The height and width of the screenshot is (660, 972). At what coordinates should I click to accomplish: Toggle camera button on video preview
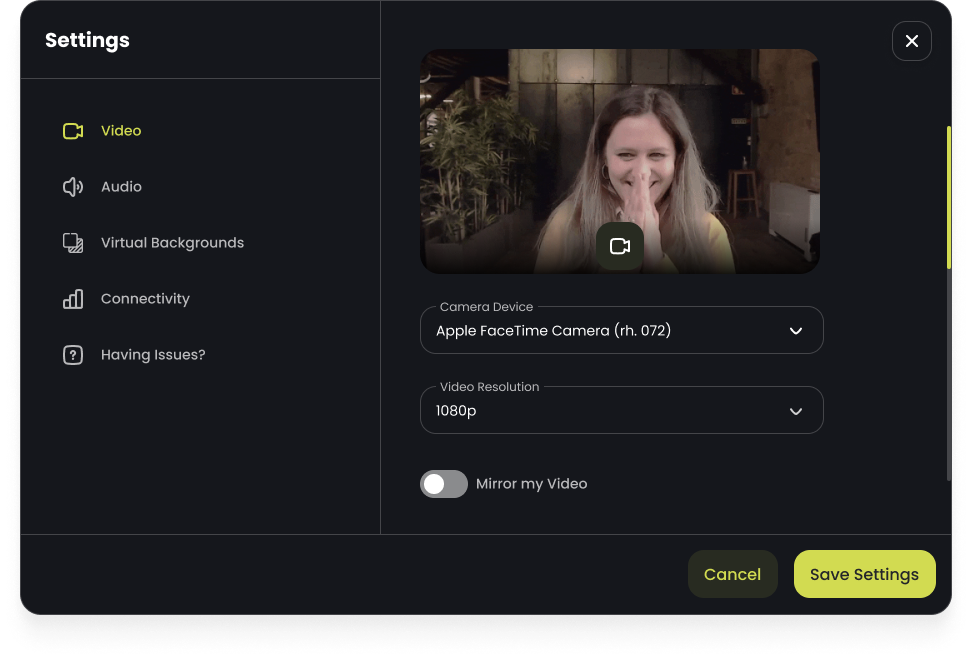(x=620, y=246)
